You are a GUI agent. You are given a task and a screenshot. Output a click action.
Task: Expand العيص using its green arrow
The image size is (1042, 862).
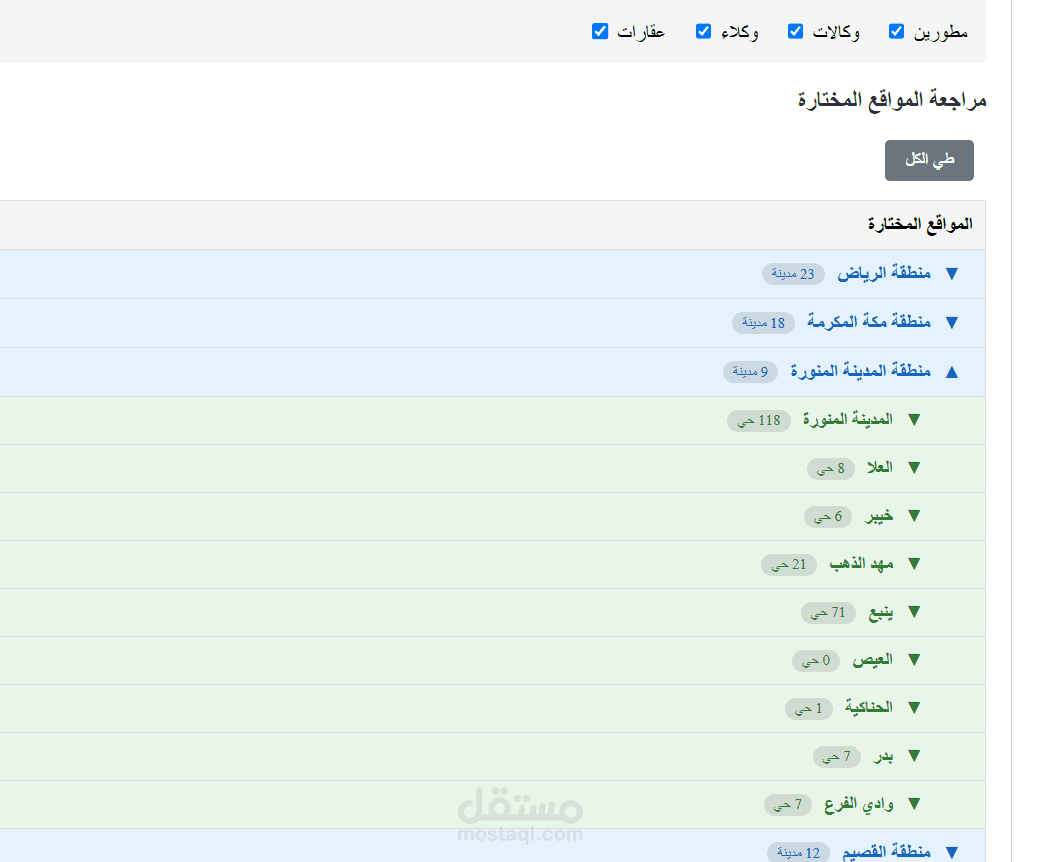click(x=914, y=660)
